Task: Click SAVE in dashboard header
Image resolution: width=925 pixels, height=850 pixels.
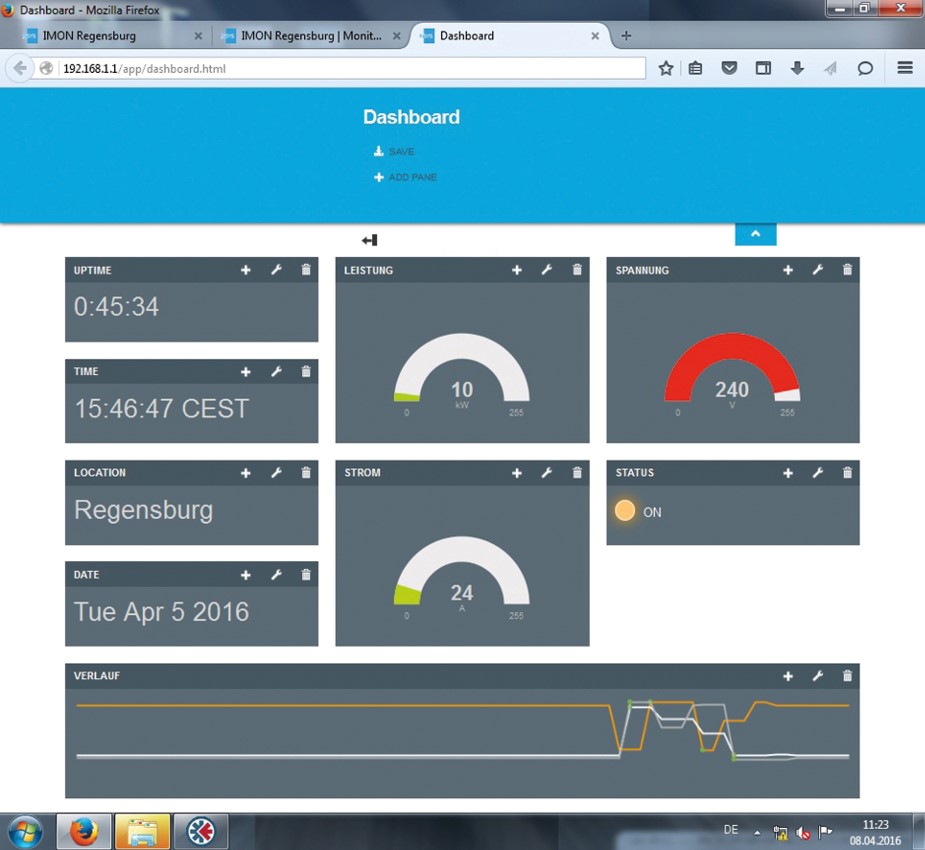Action: pyautogui.click(x=394, y=152)
